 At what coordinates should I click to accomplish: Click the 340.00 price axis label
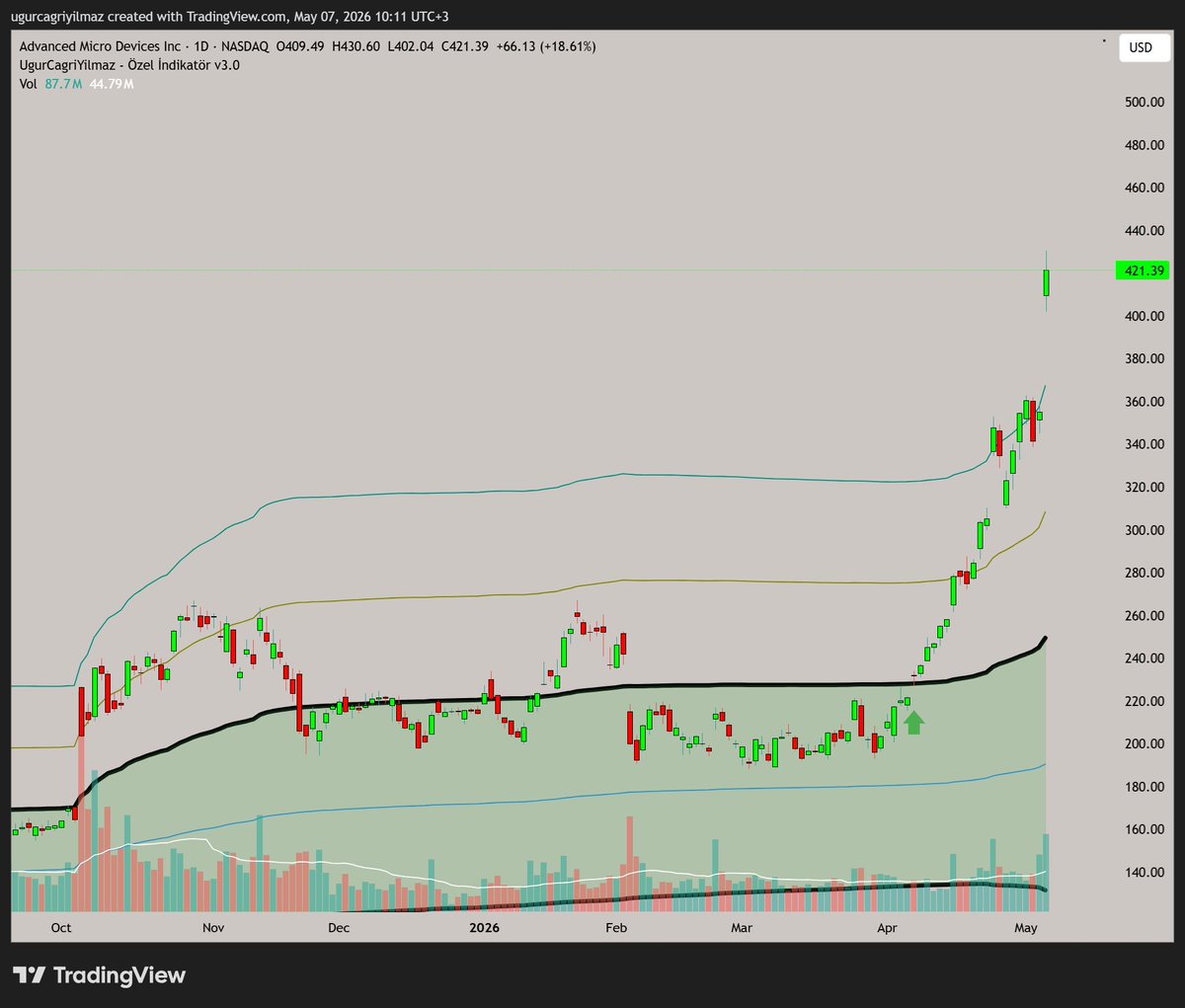1145,444
